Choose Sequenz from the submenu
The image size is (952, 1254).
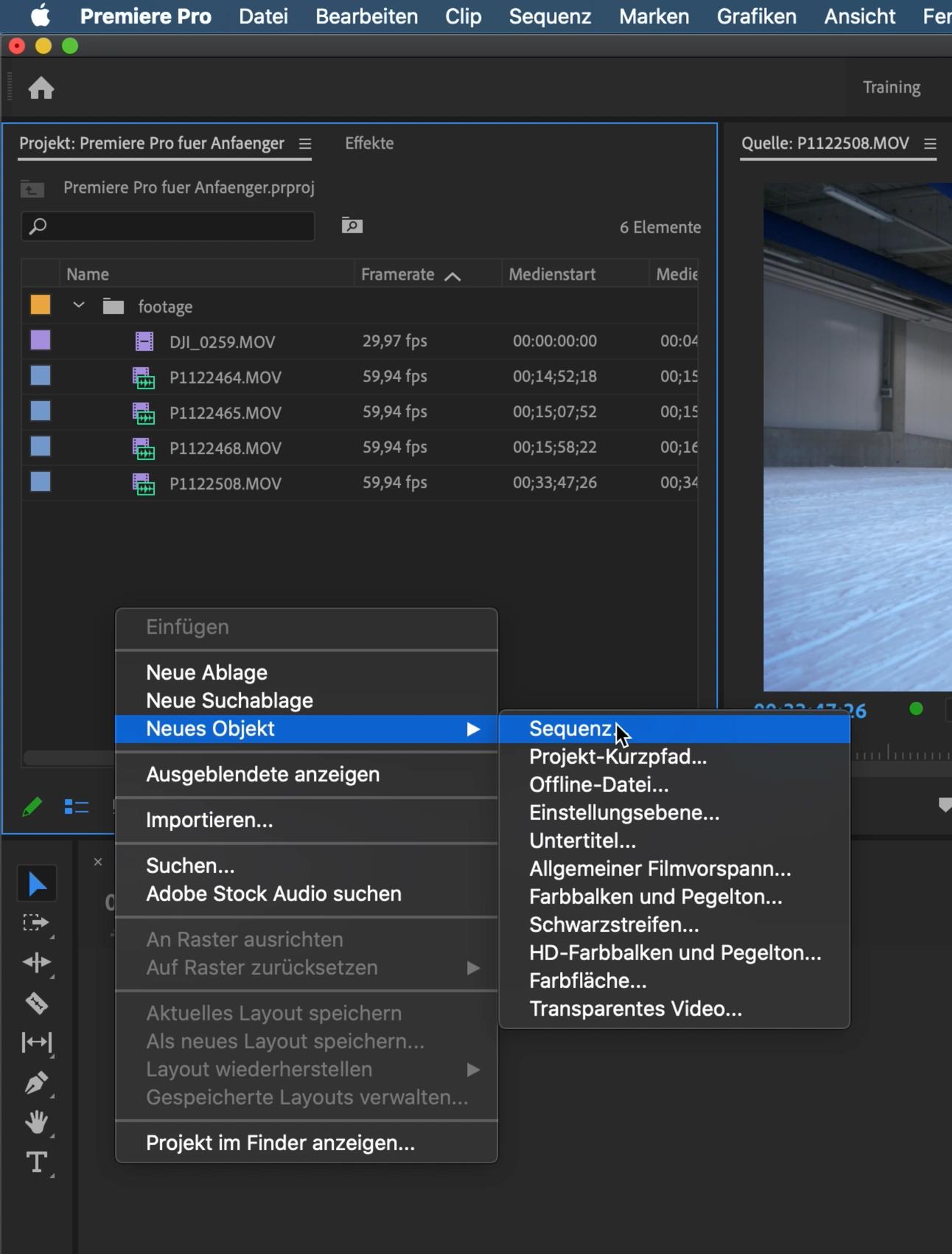pyautogui.click(x=570, y=729)
